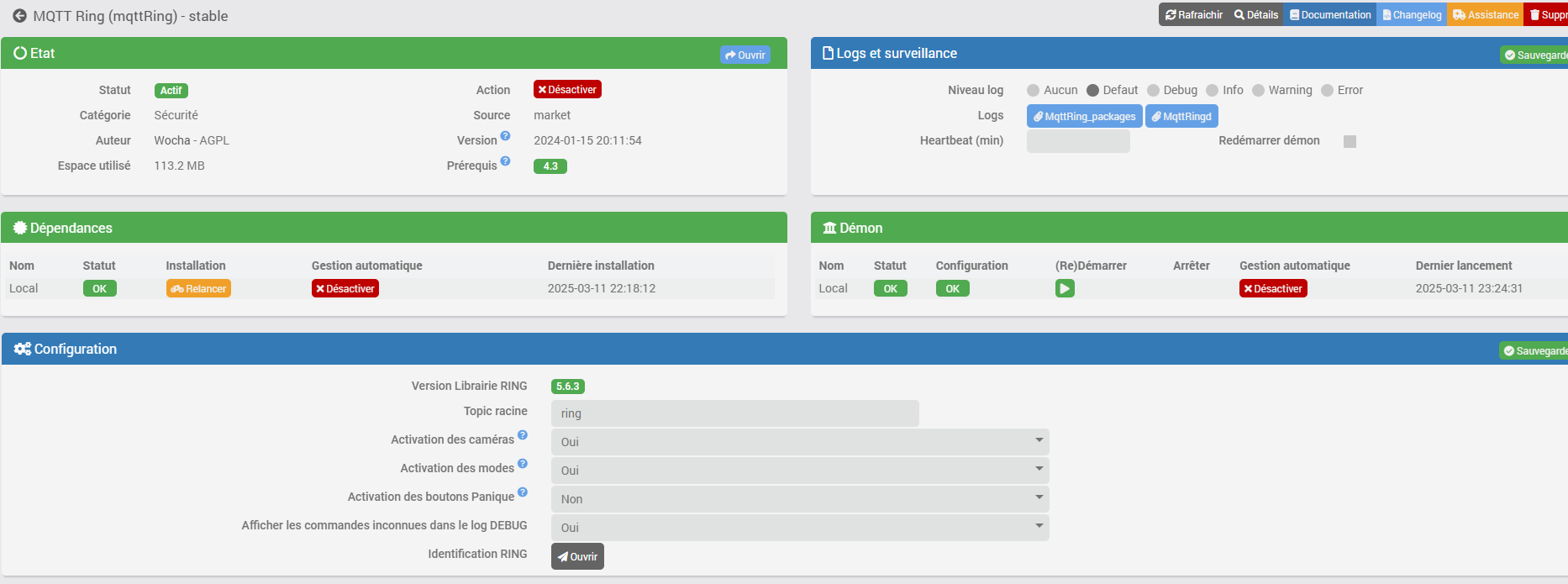Click the red Supprimer button at top
The image size is (1568, 584).
[x=1546, y=14]
